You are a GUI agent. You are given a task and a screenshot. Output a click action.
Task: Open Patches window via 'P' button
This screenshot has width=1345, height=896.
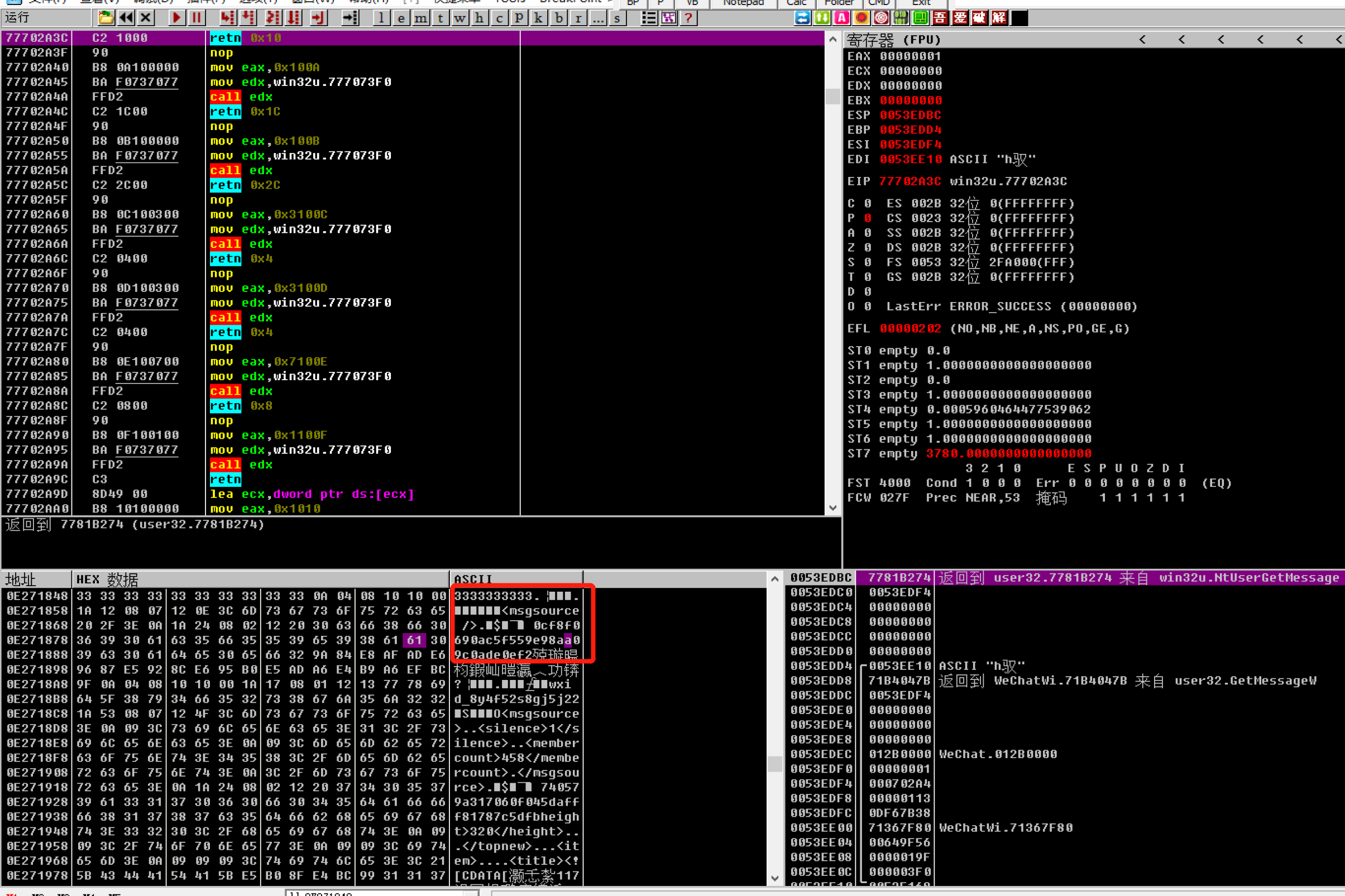[x=519, y=18]
